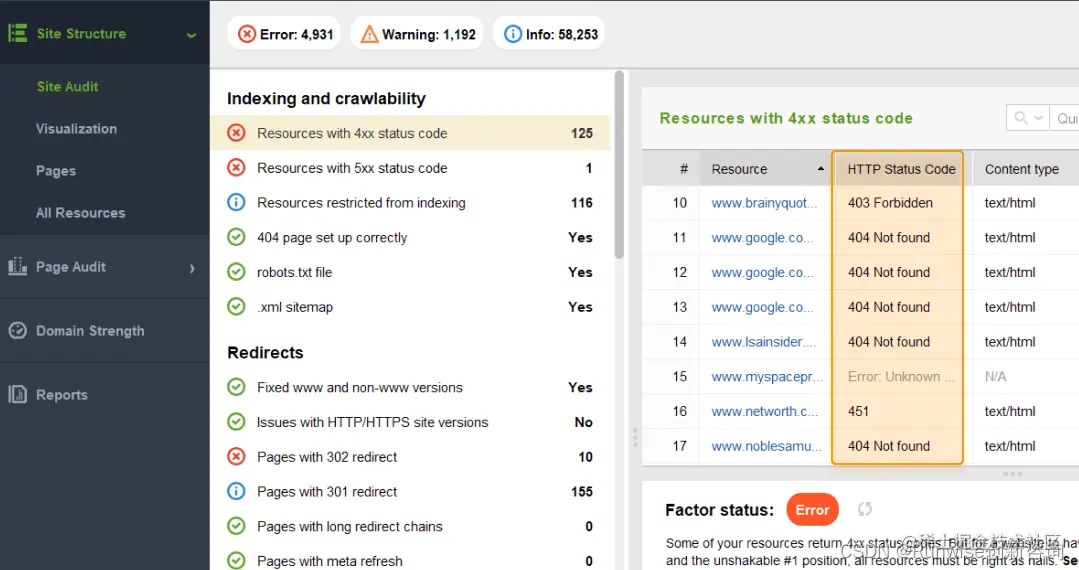Image resolution: width=1079 pixels, height=570 pixels.
Task: Click check icon beside Fixed www and non-www
Action: tap(236, 388)
